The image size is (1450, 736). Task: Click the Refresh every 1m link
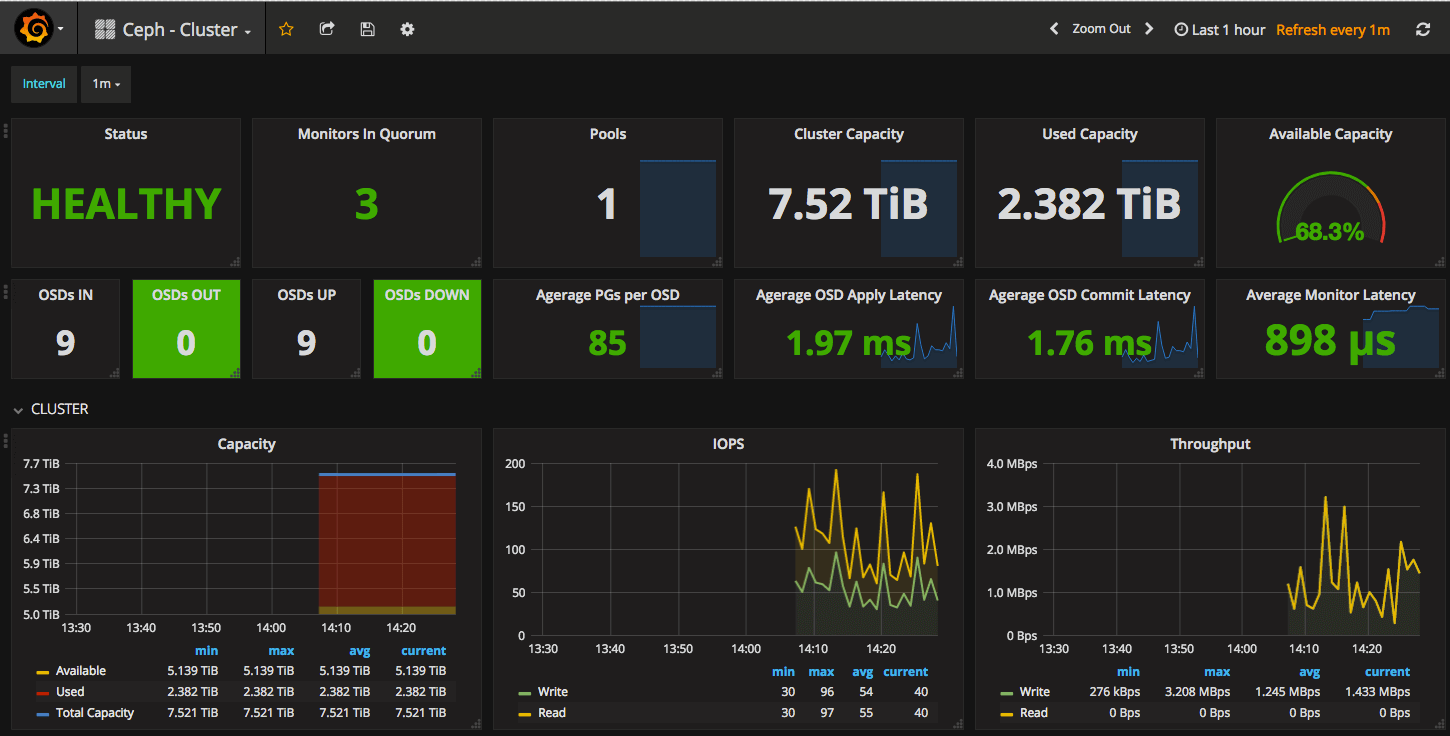(1333, 30)
